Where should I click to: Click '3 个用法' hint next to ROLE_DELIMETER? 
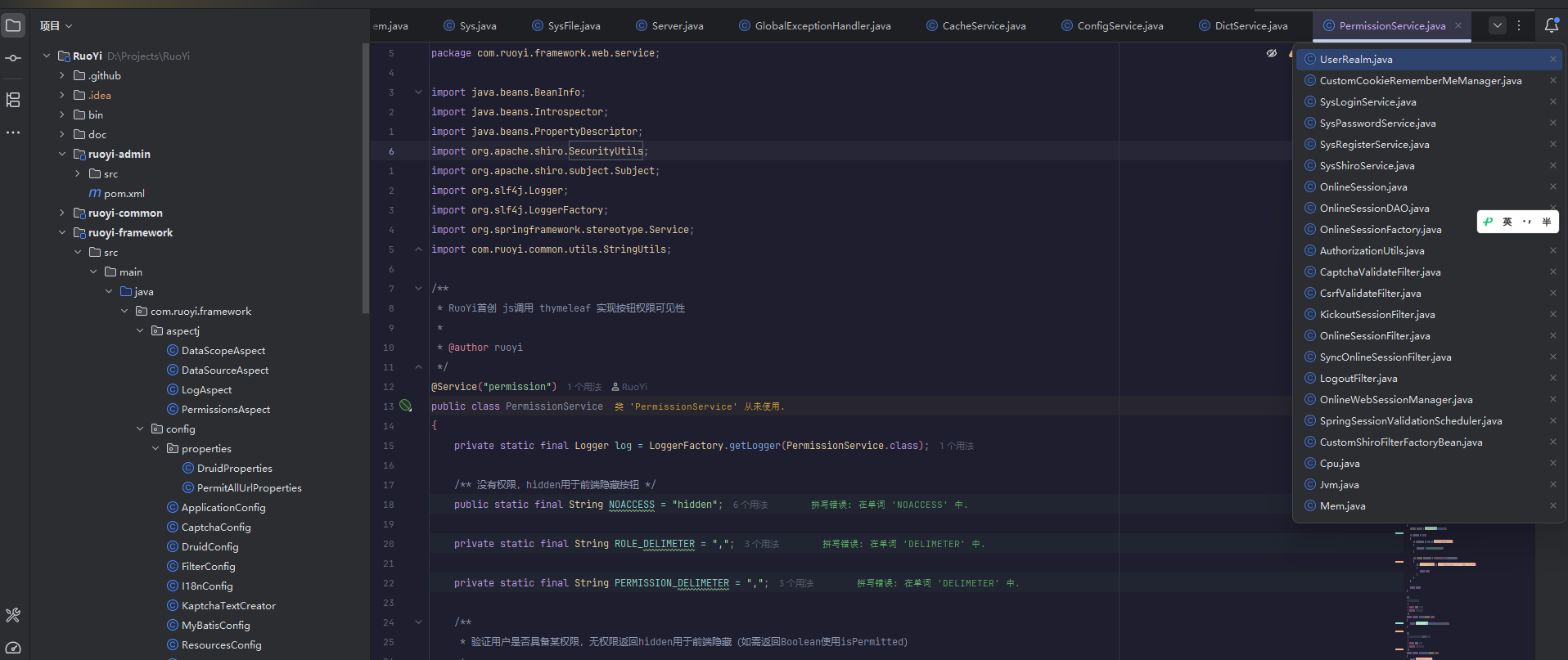762,544
